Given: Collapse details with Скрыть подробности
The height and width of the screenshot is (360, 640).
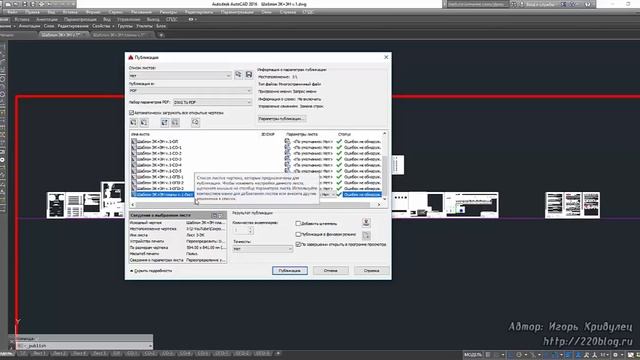Looking at the screenshot, I should coord(151,271).
